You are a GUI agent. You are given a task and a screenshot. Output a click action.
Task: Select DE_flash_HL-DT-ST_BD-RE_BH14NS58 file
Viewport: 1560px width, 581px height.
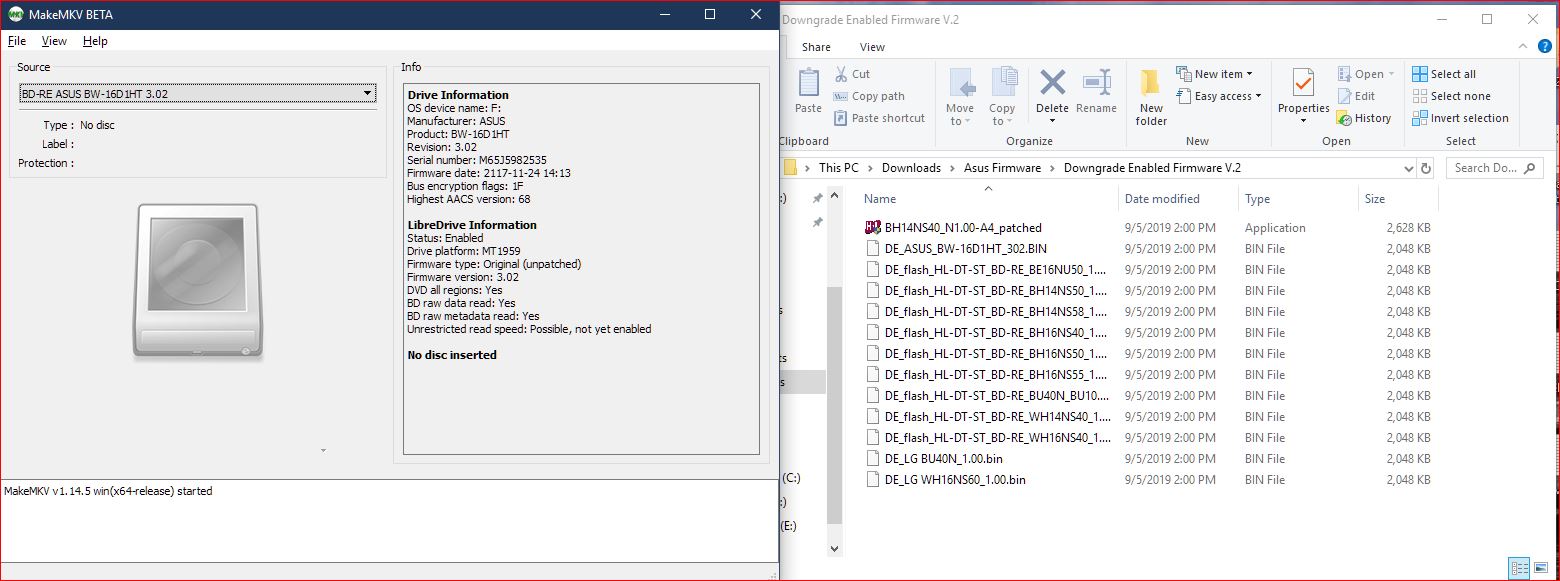tap(986, 312)
